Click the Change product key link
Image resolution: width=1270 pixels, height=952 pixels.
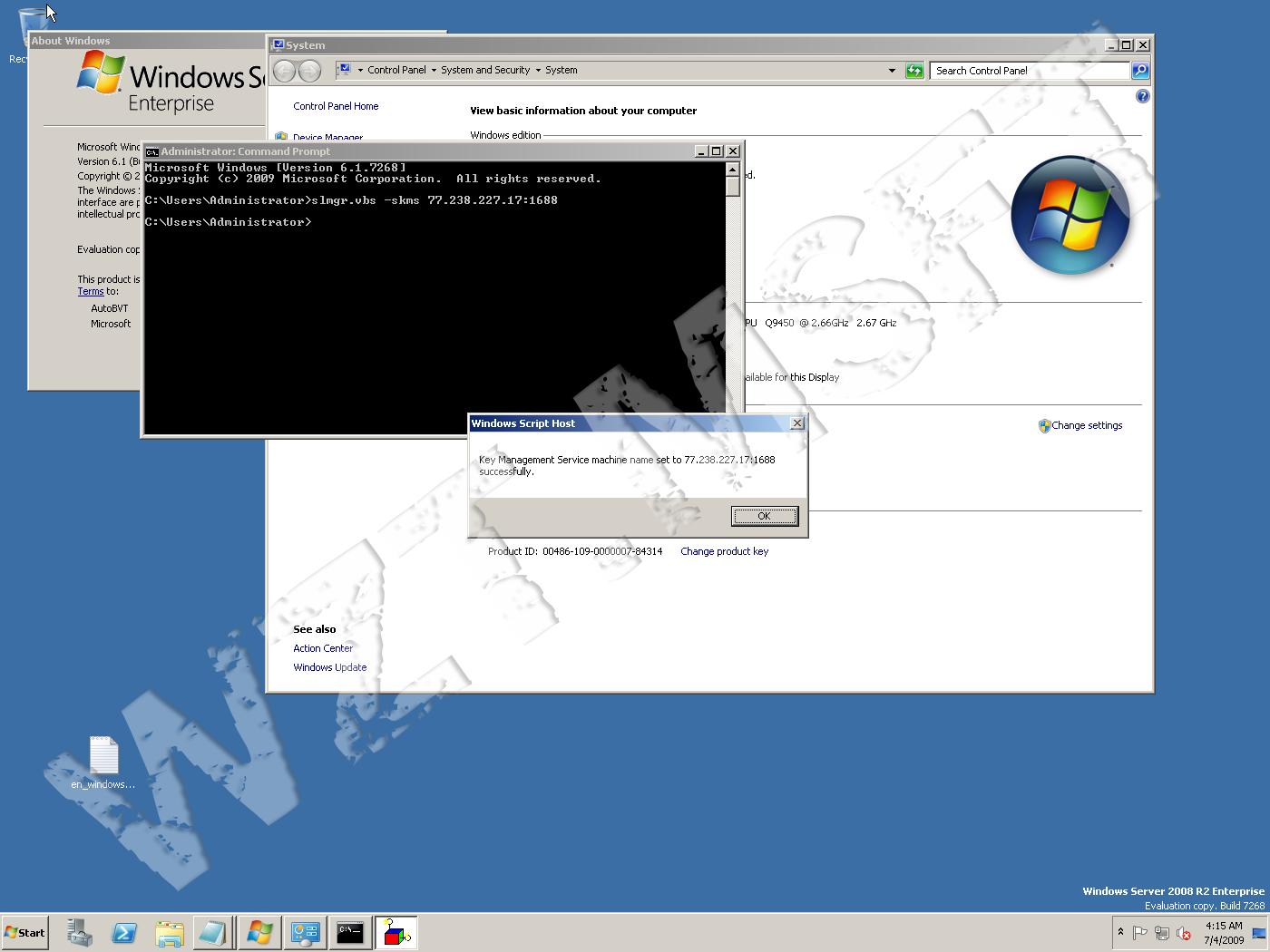[724, 551]
